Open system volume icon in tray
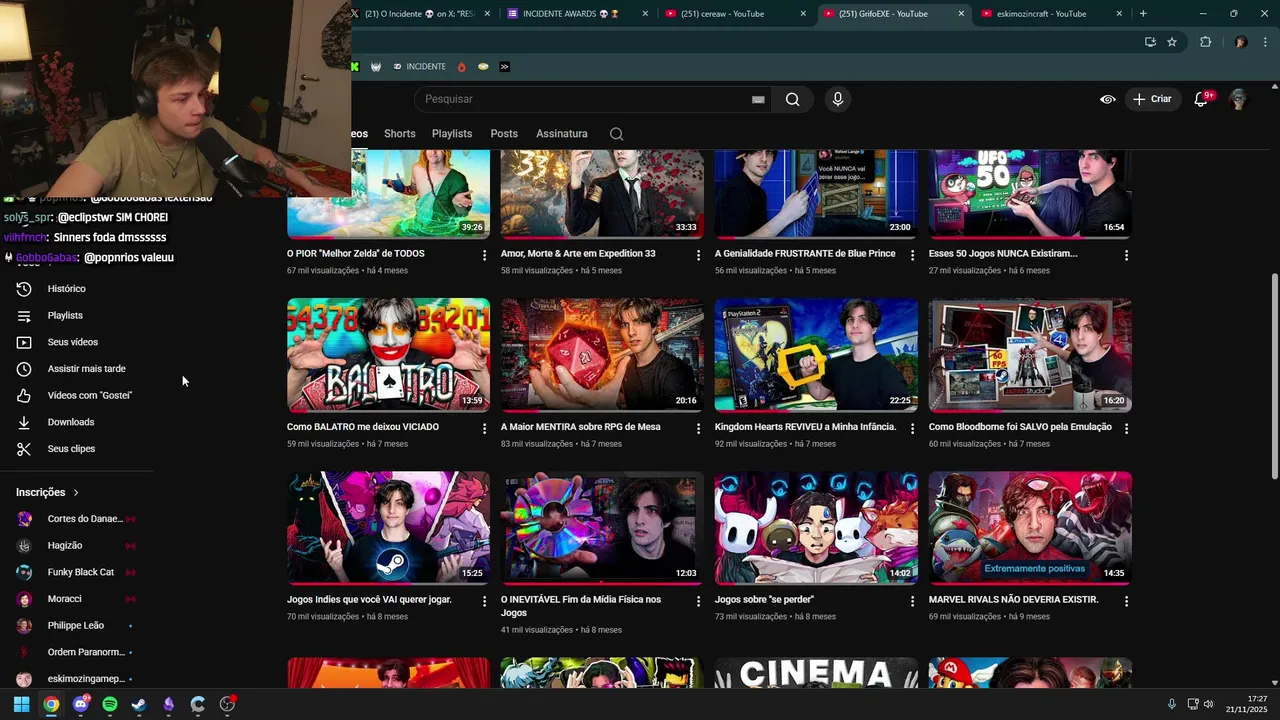 [x=1208, y=704]
